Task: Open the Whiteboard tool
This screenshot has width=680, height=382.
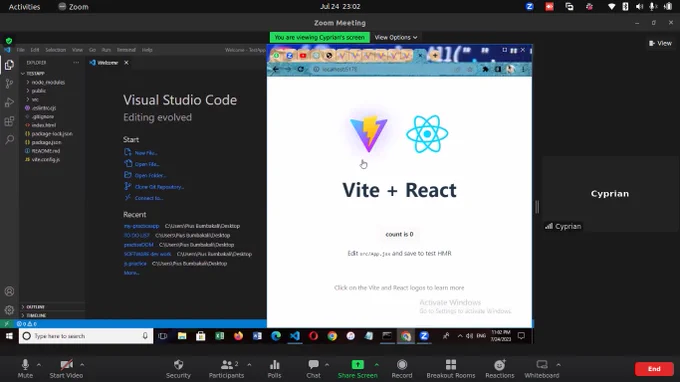Action: tap(542, 369)
